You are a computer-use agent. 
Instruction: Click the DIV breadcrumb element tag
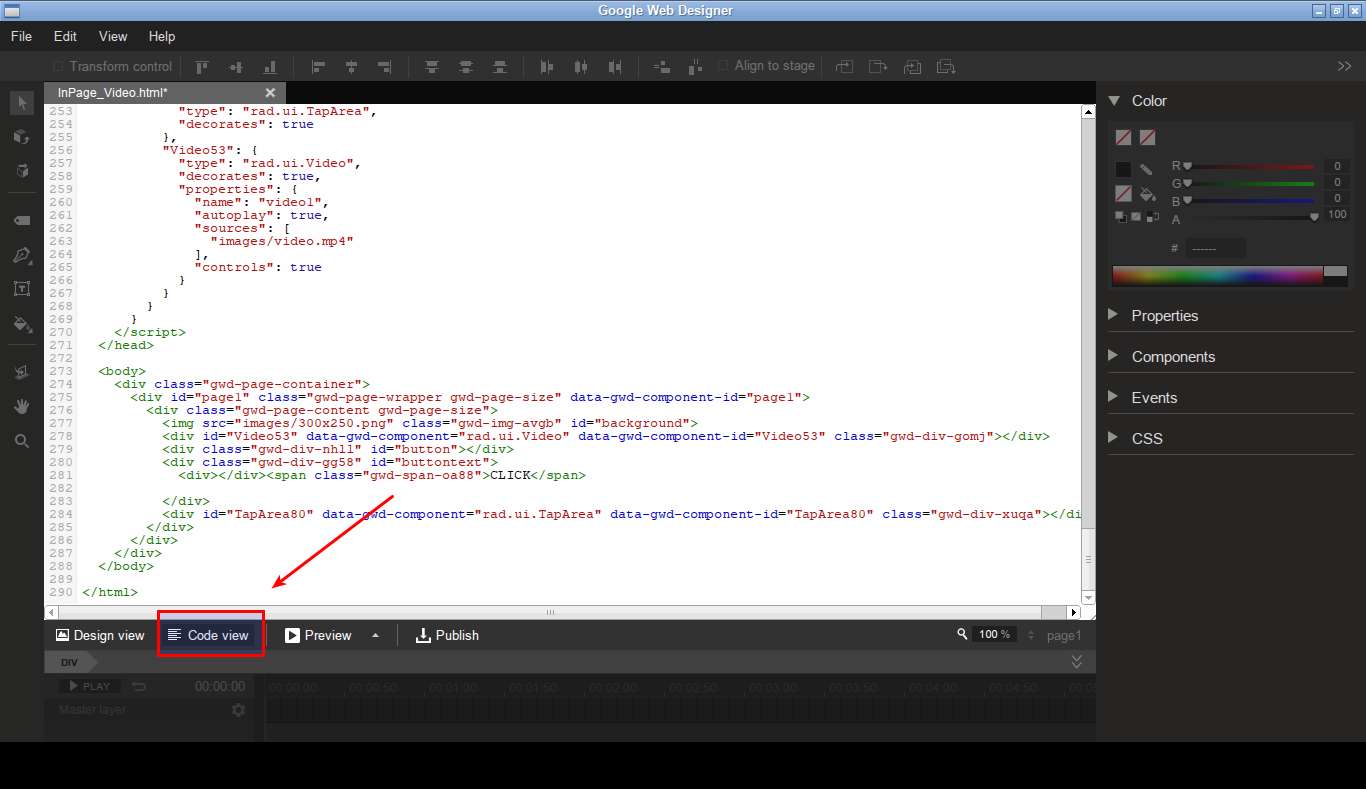tap(69, 663)
